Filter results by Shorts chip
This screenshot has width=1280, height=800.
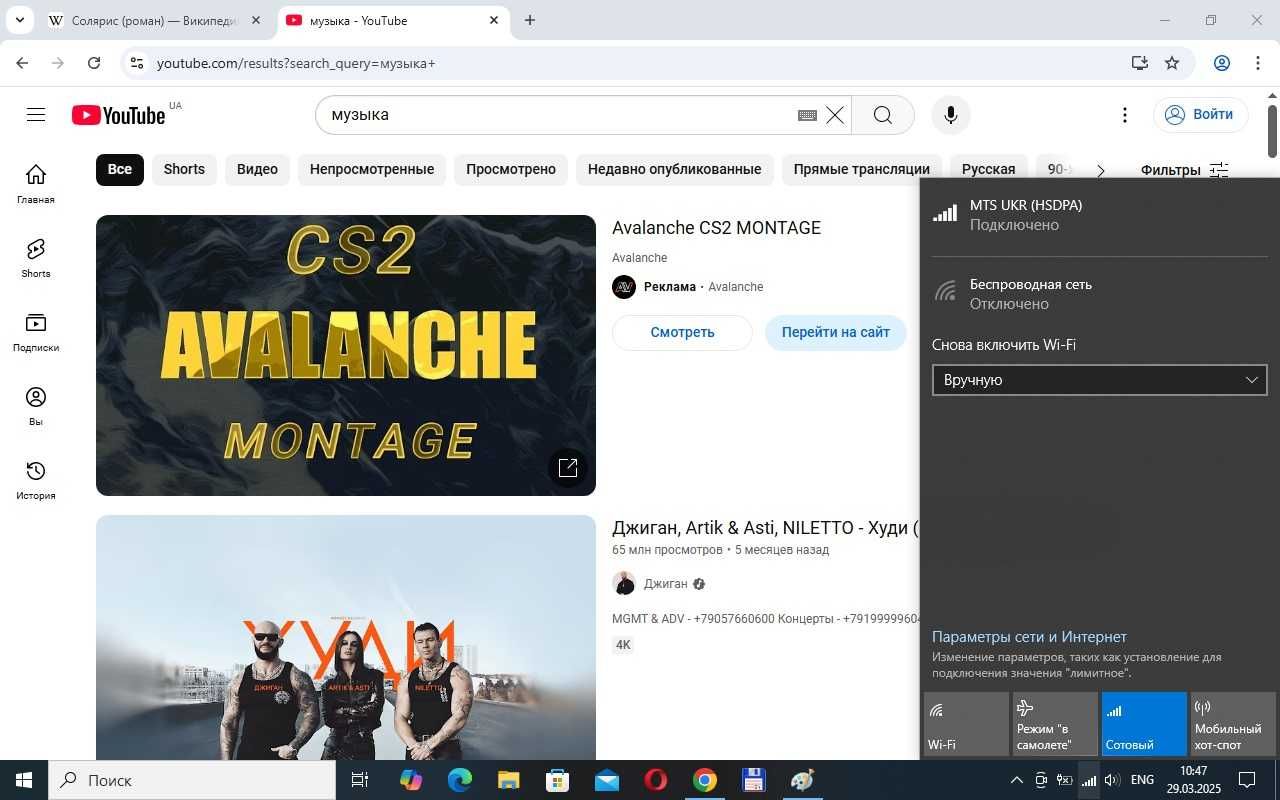click(x=184, y=170)
